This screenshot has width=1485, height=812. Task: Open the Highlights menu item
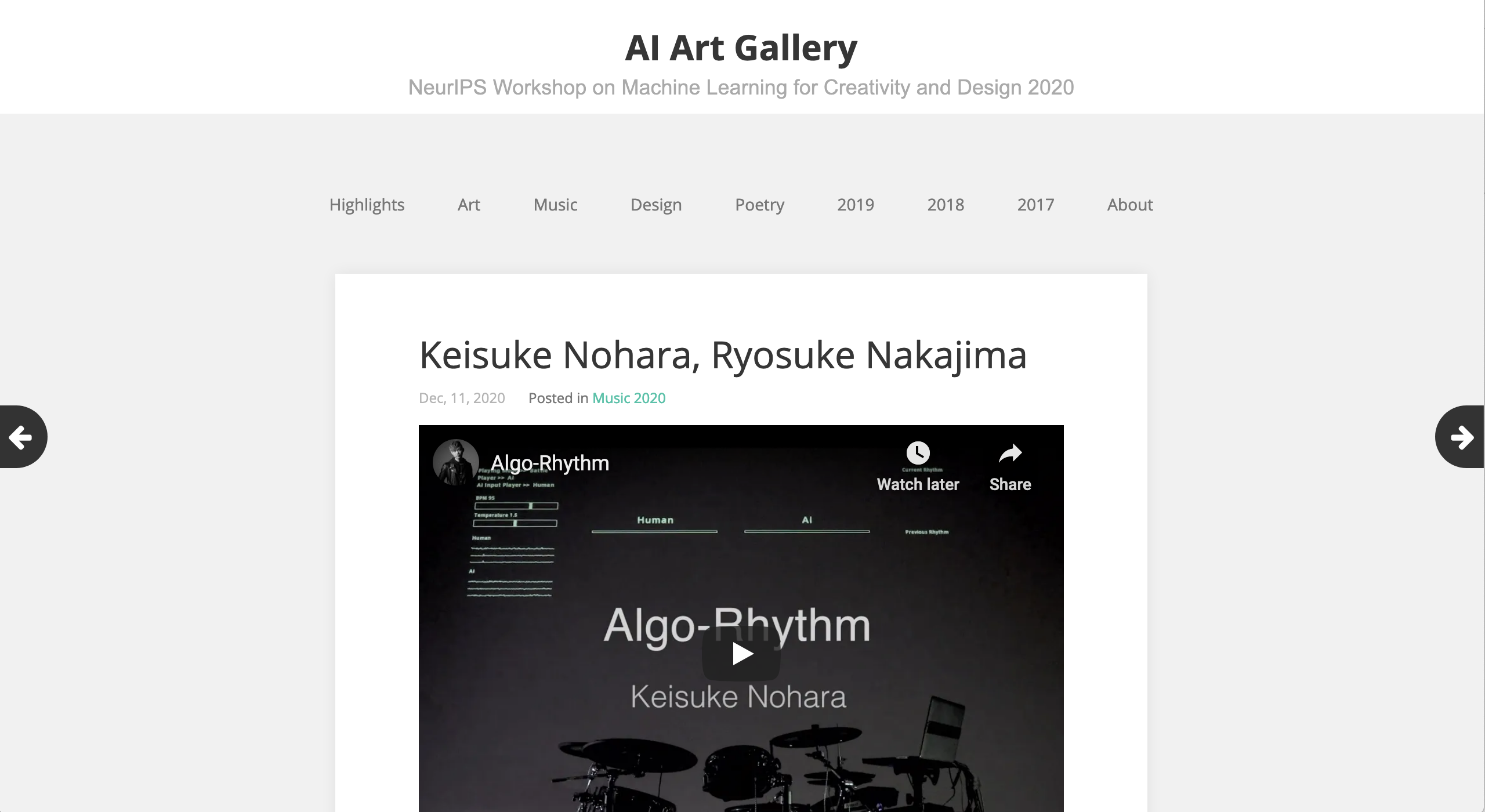point(367,205)
